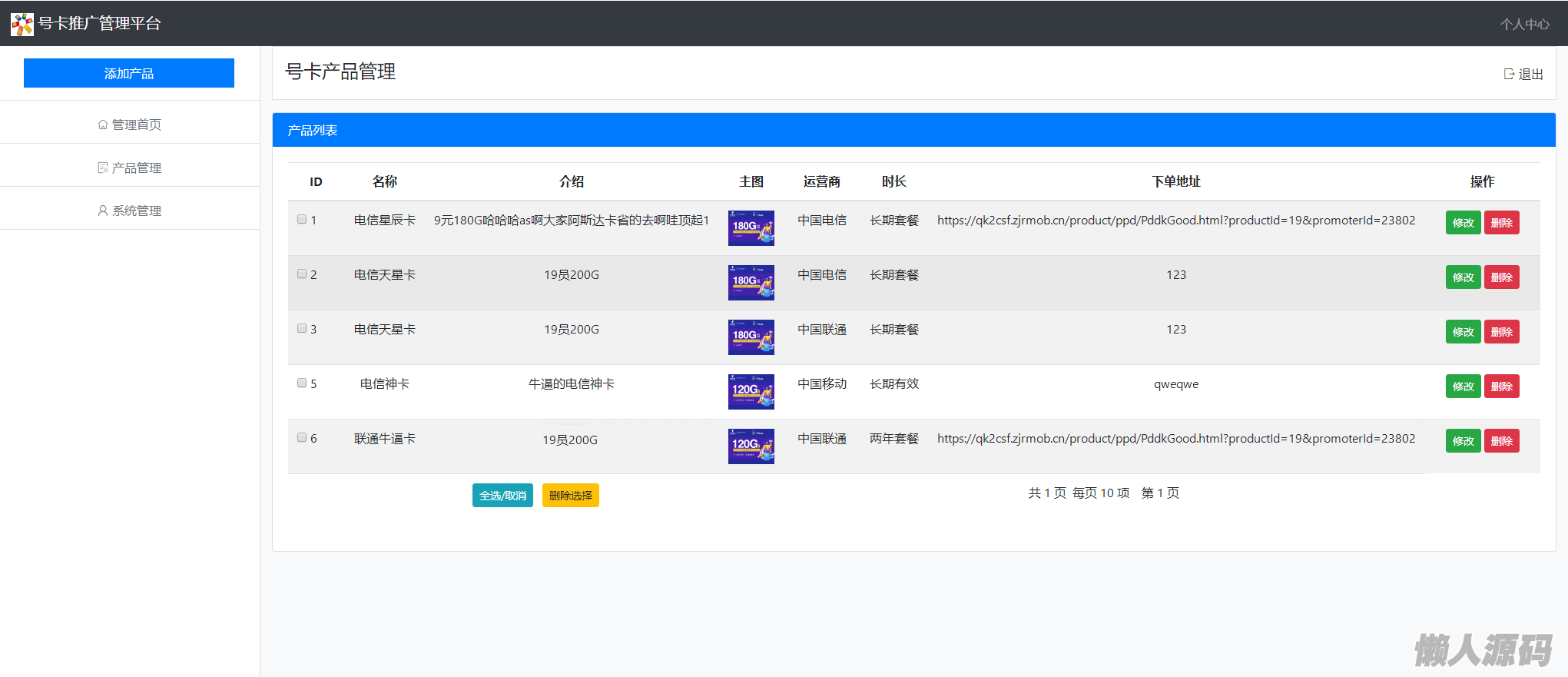Go to 产品管理 in the sidebar

click(x=136, y=168)
